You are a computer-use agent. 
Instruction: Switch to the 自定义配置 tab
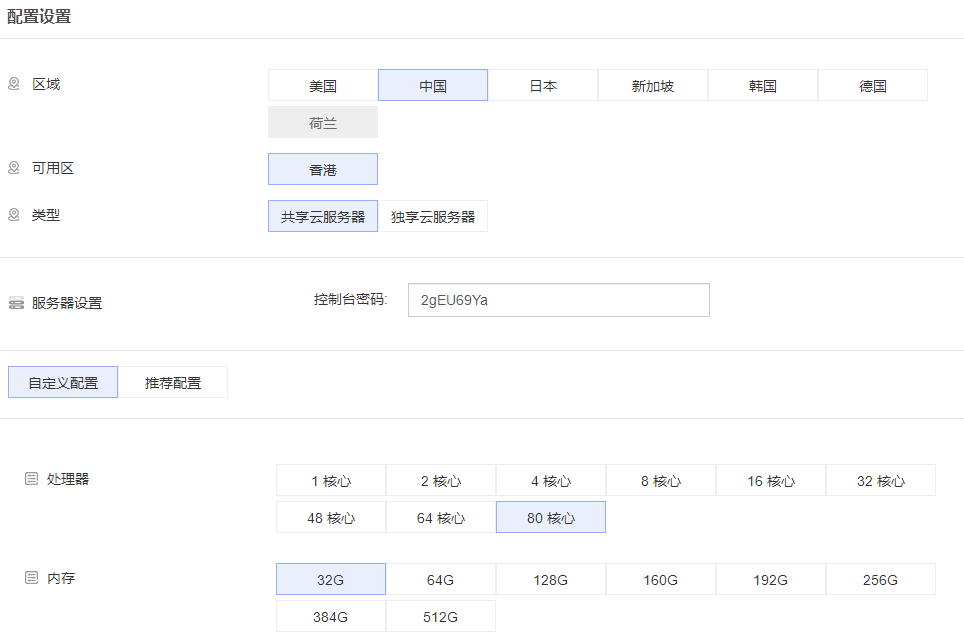[63, 383]
